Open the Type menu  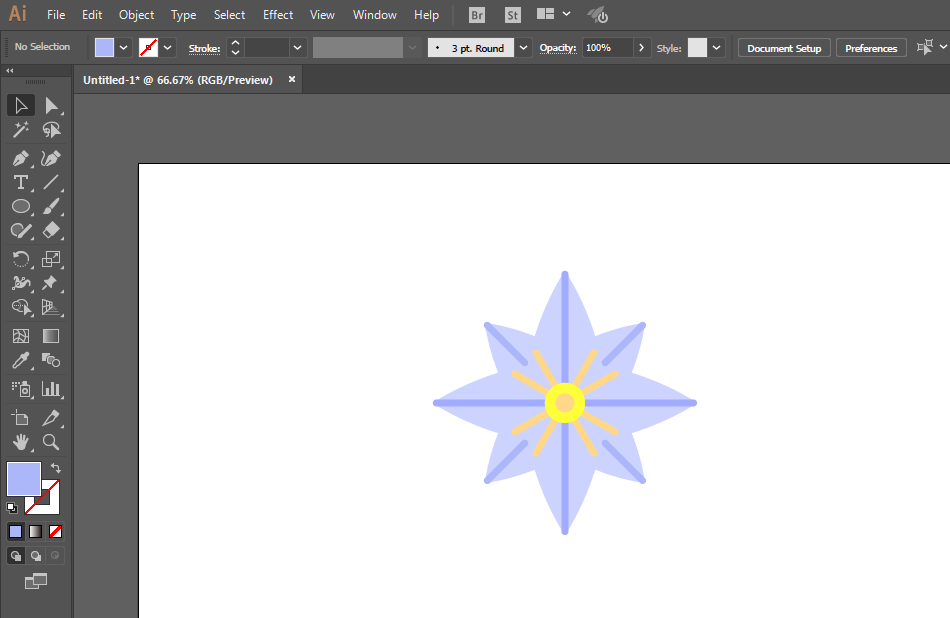[184, 15]
